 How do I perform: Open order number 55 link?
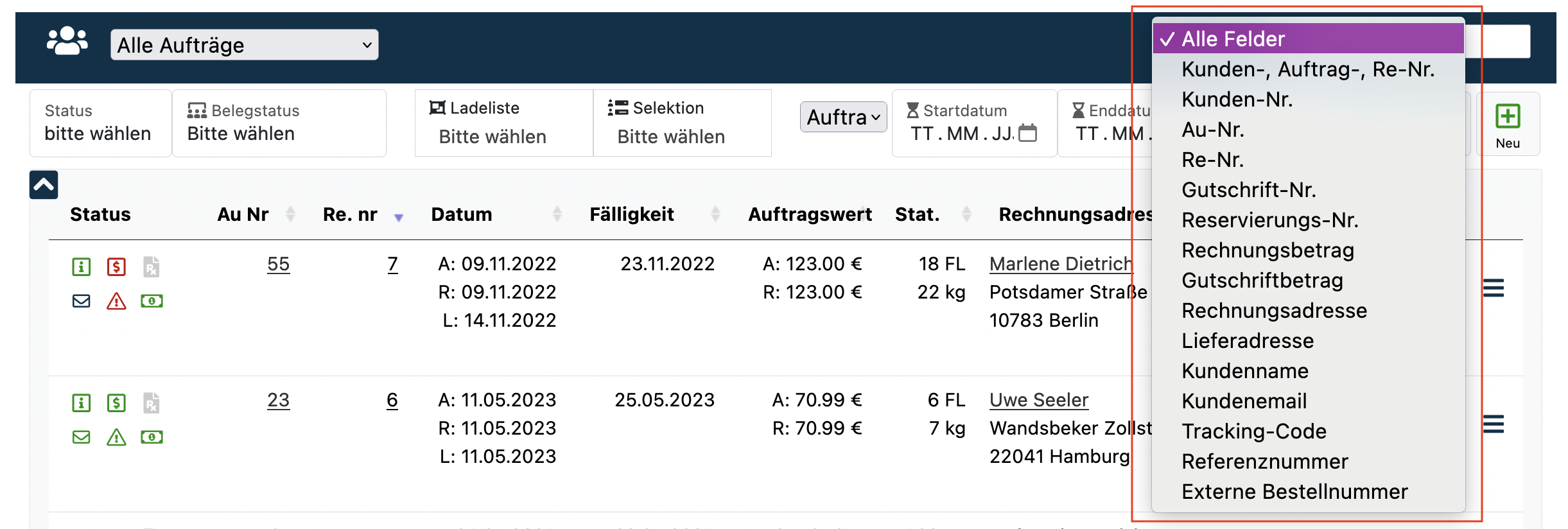coord(278,264)
